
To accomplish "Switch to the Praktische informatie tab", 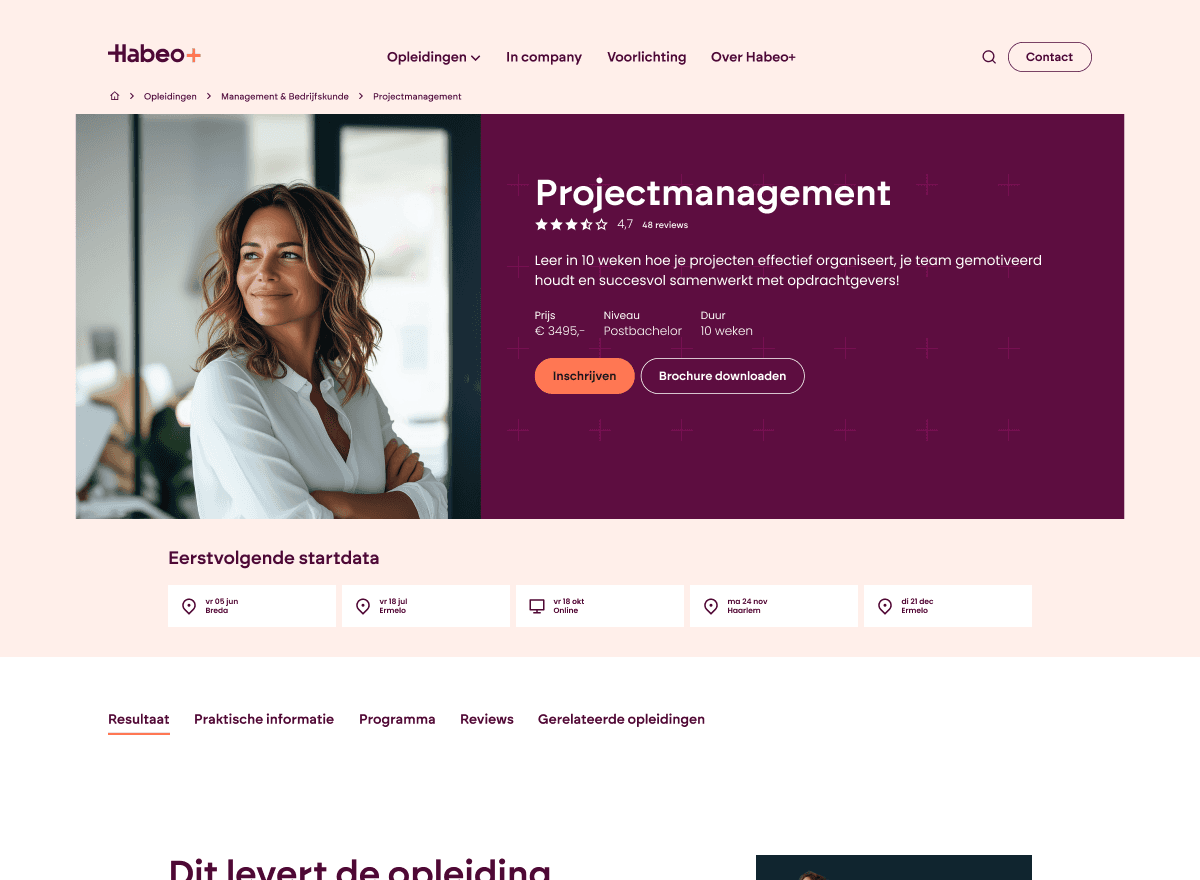I will (264, 719).
